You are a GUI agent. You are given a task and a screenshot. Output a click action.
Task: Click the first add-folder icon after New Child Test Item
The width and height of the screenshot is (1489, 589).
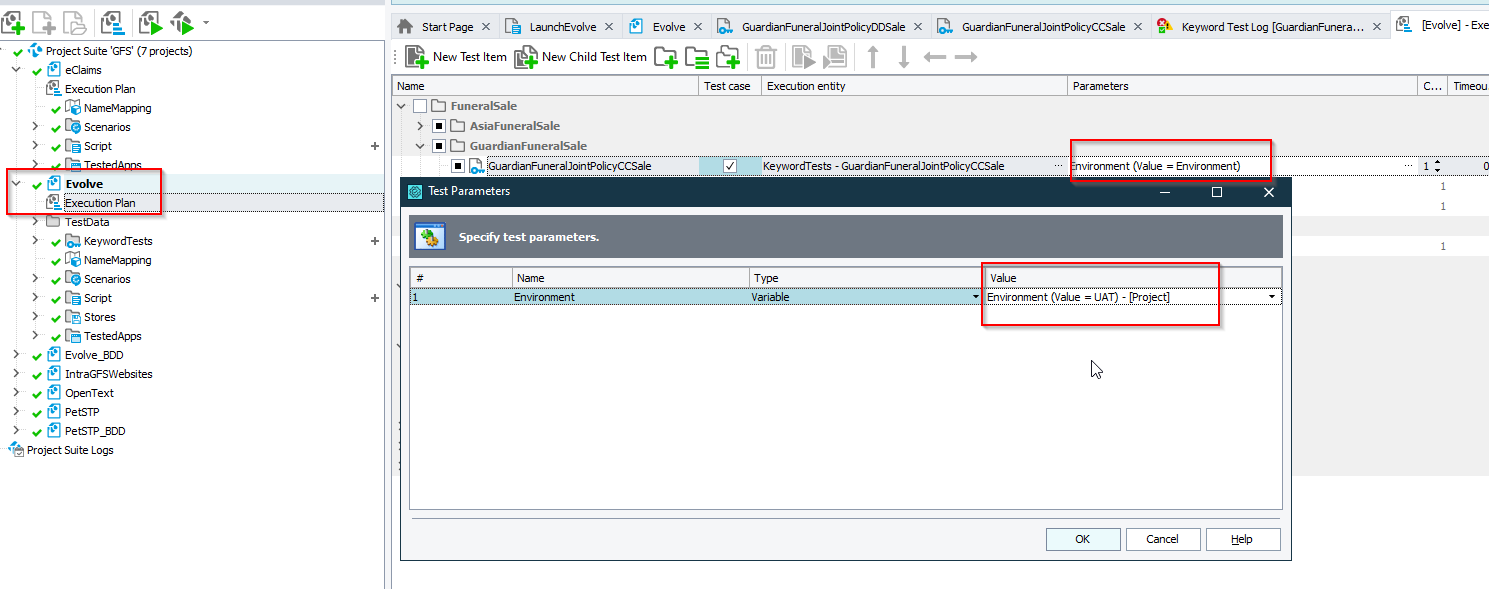pos(666,57)
